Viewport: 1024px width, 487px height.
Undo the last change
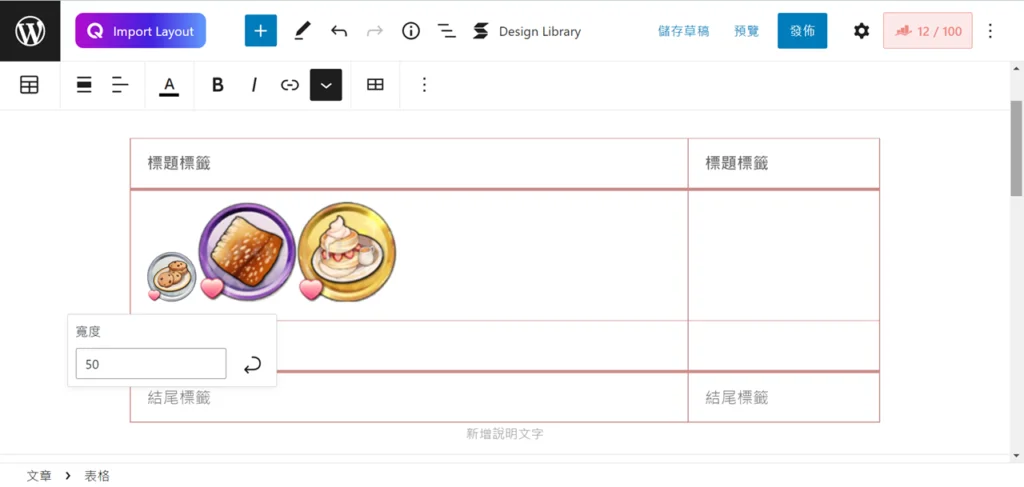point(338,31)
